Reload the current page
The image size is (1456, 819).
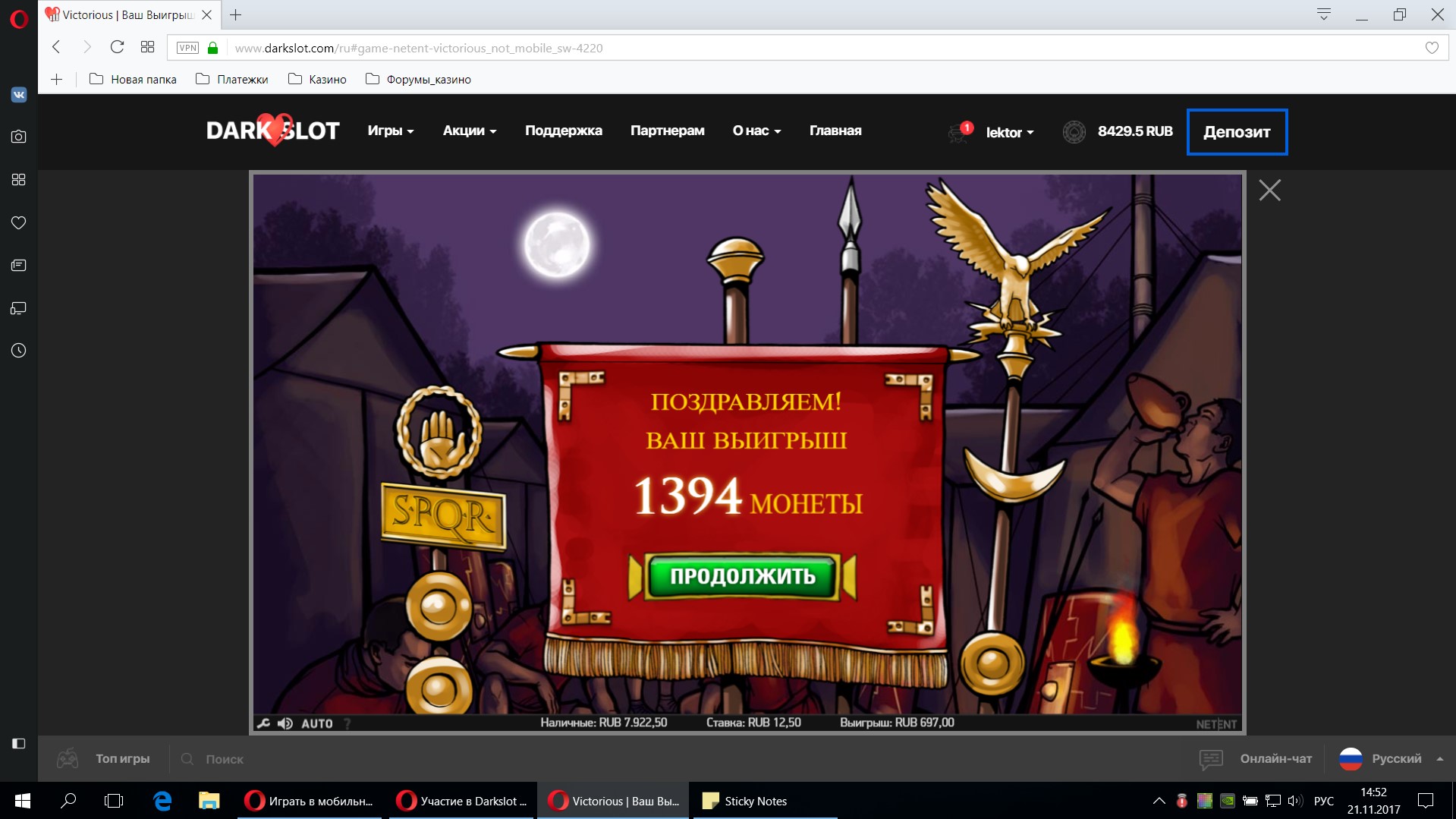(117, 47)
